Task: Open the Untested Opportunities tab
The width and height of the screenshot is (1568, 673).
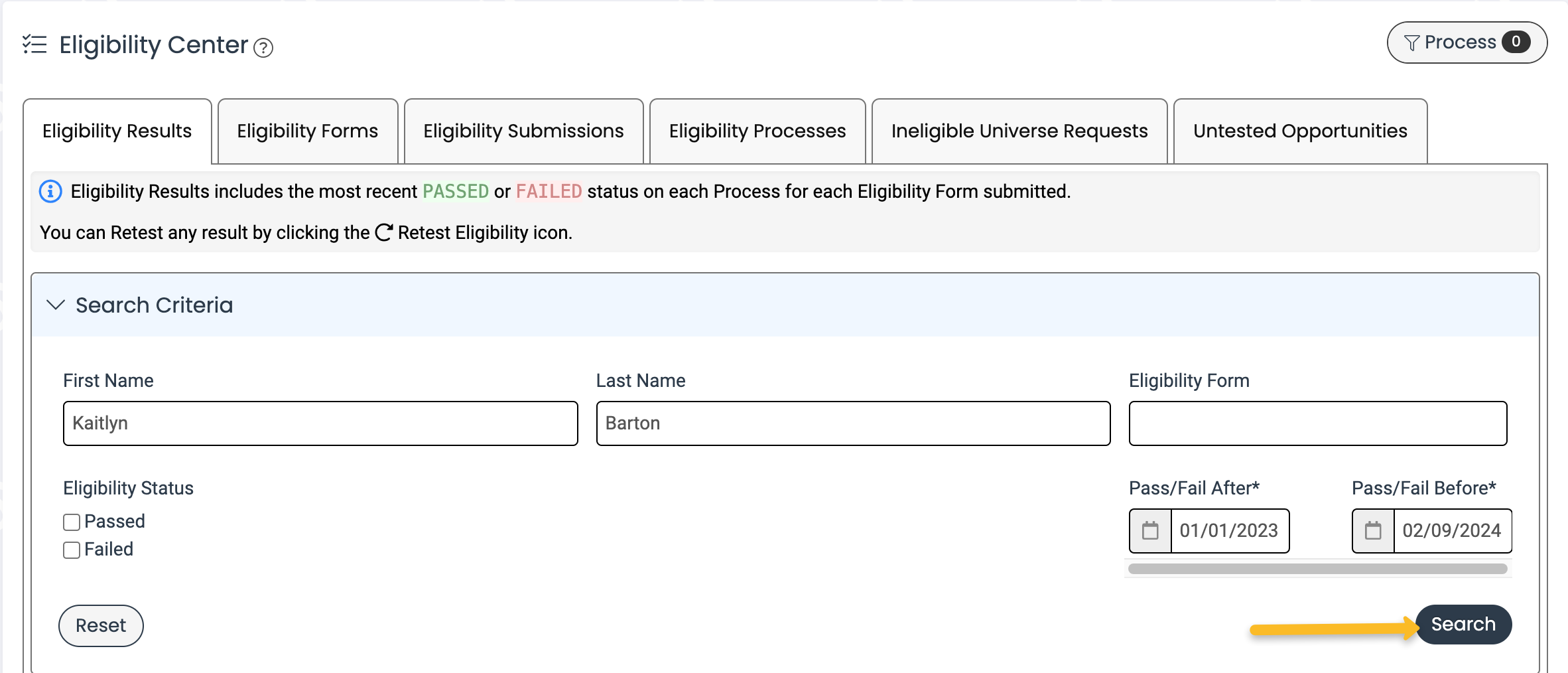Action: coord(1300,131)
